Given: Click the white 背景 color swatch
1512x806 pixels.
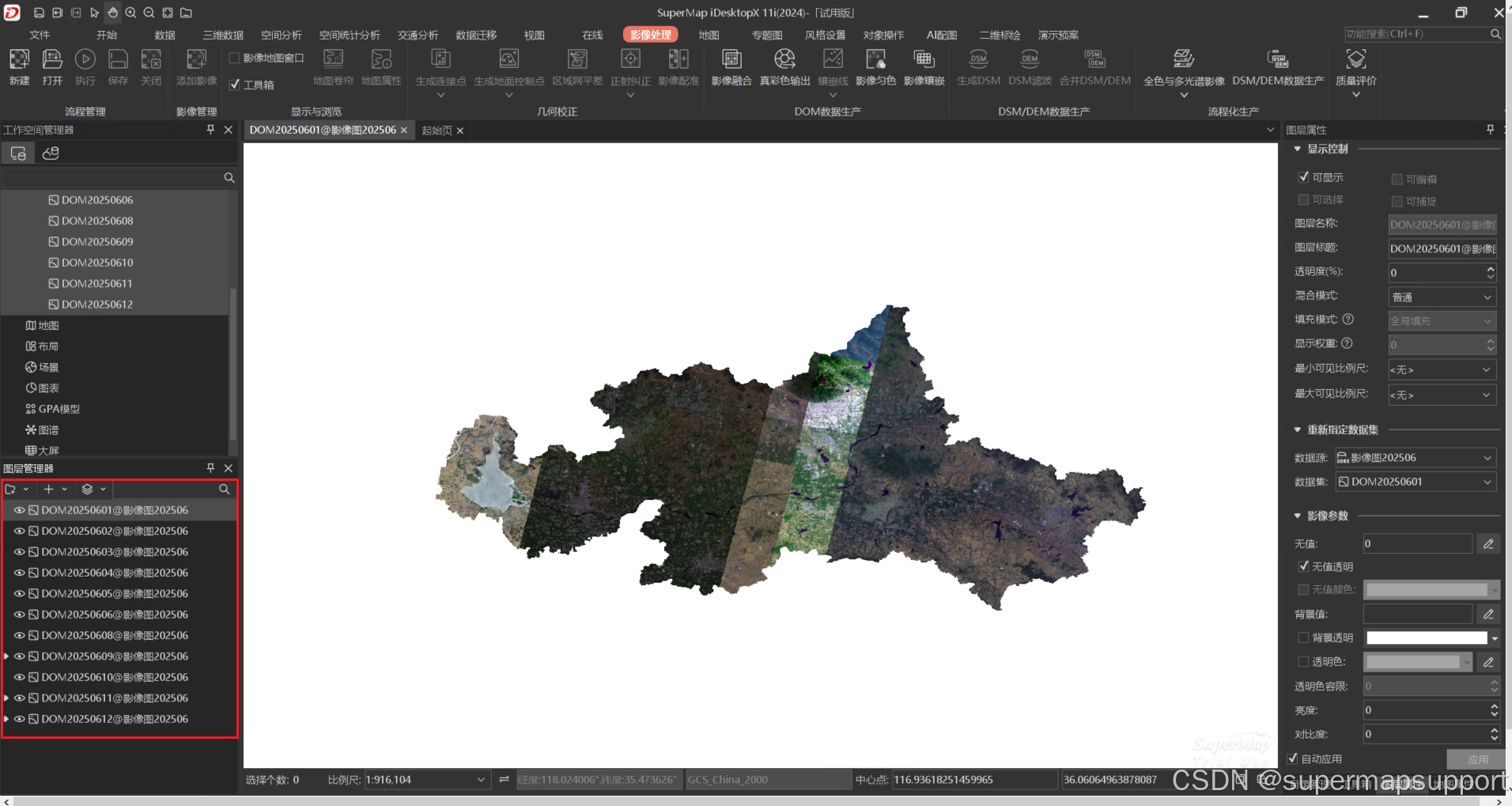Looking at the screenshot, I should [x=1427, y=638].
